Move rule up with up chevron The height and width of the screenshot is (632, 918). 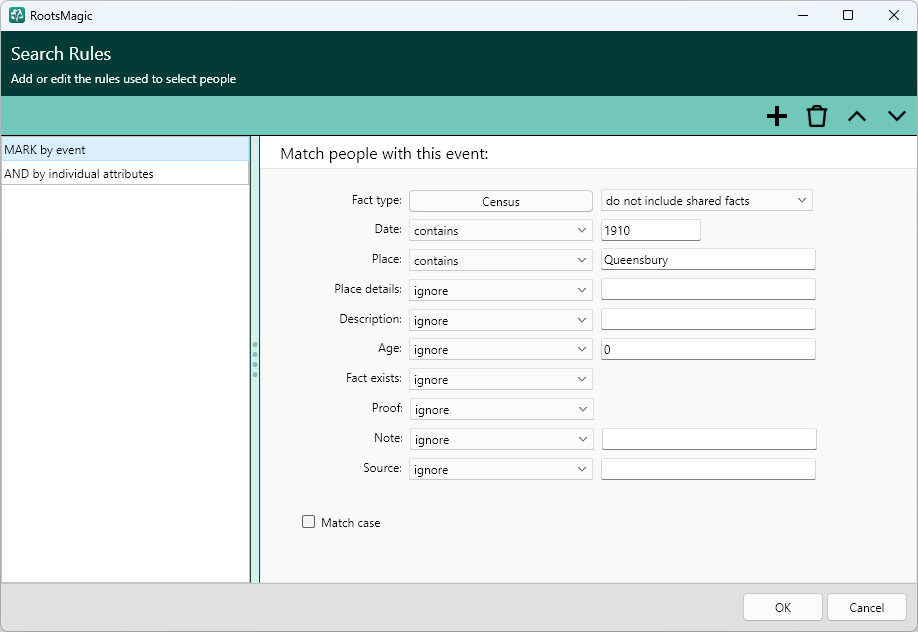857,116
